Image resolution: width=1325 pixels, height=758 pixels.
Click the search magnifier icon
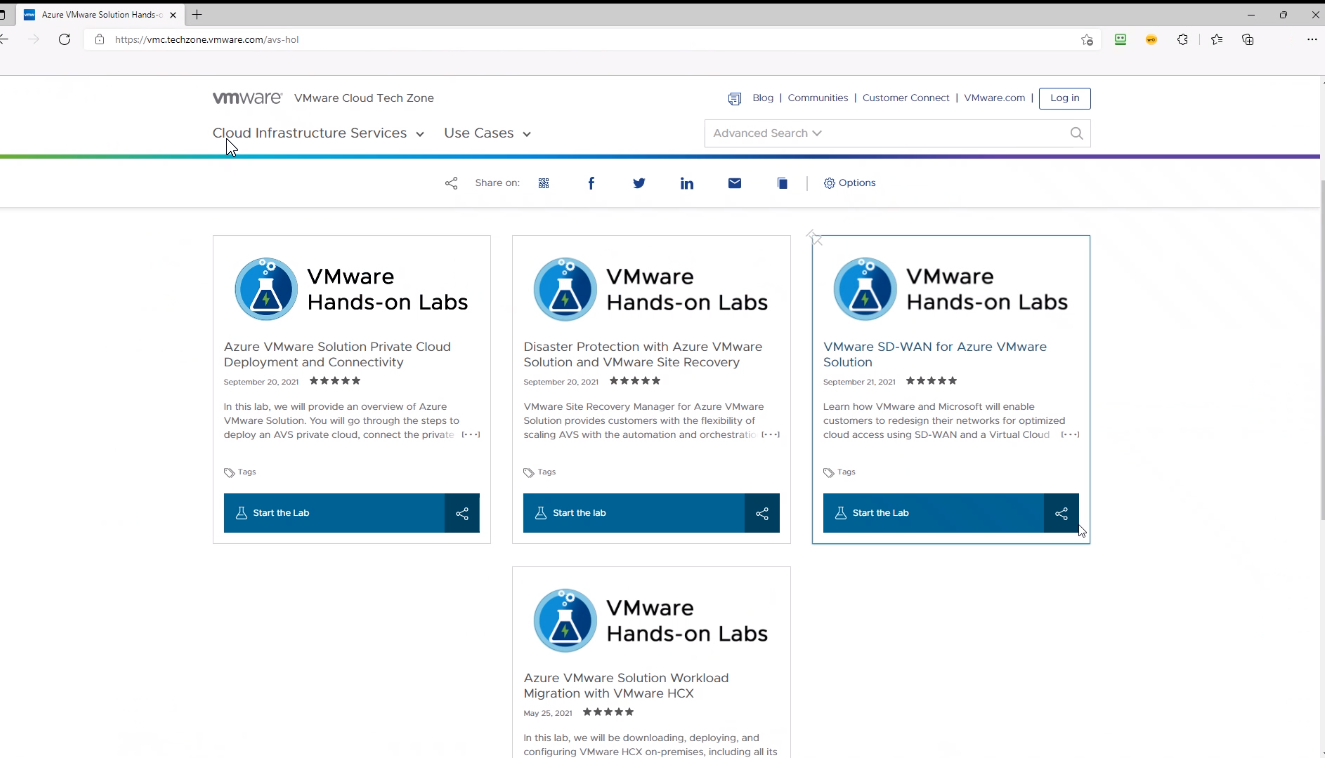point(1076,133)
